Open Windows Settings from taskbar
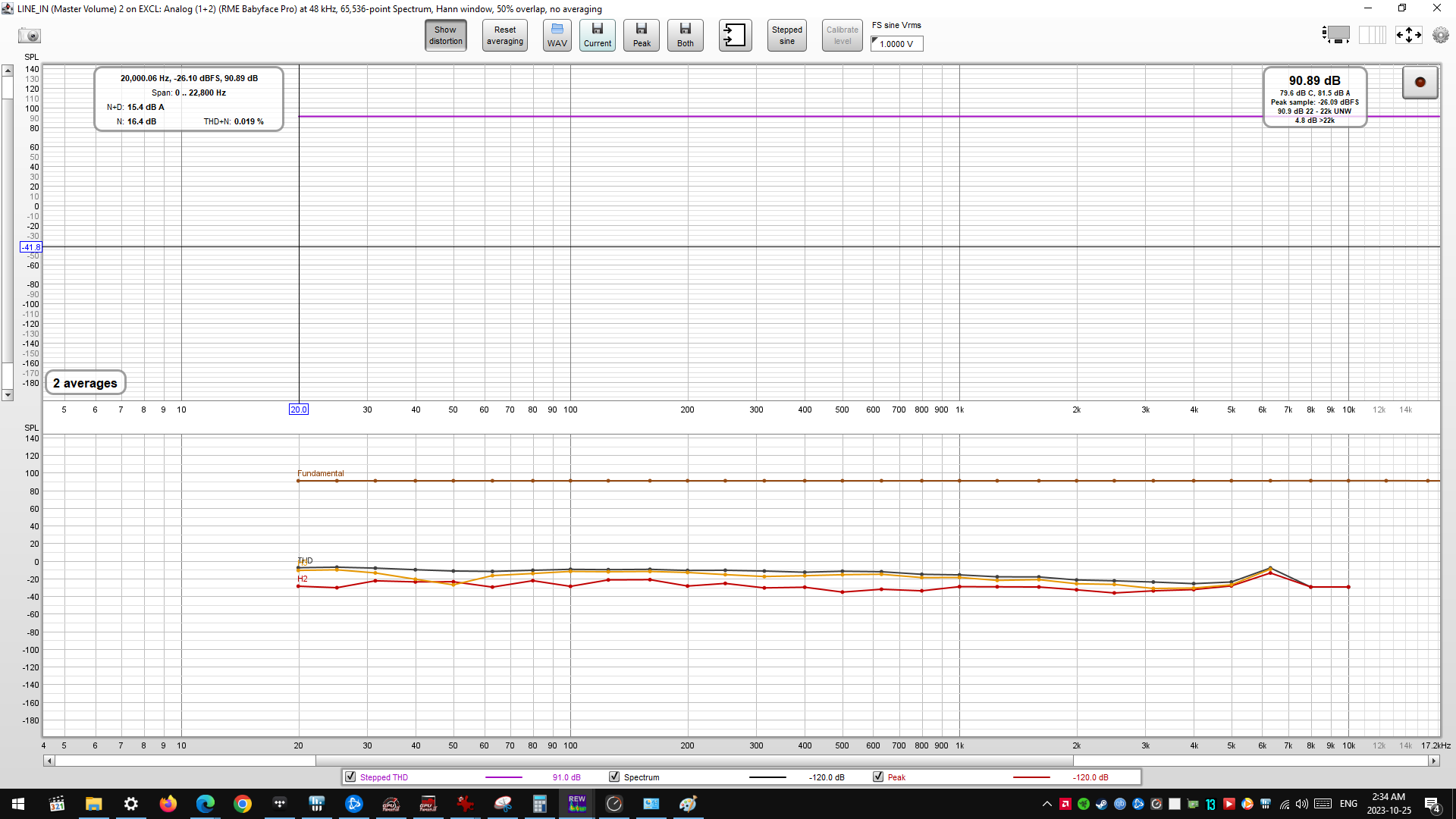This screenshot has width=1456, height=819. [131, 804]
